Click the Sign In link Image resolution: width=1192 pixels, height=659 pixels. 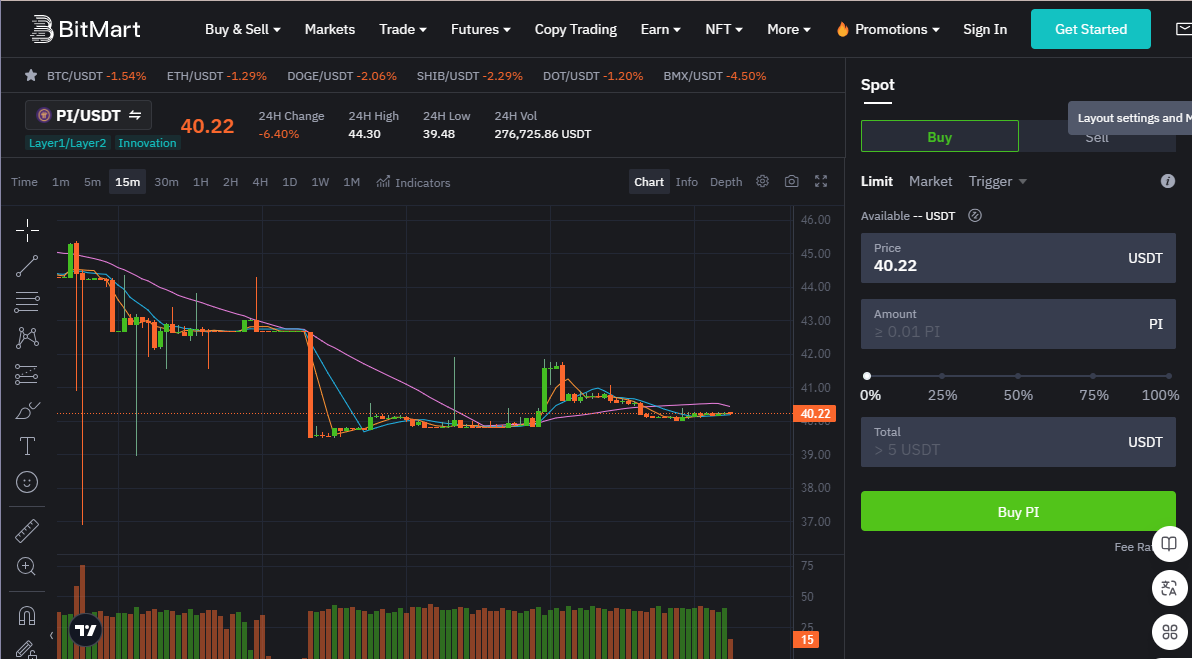985,29
